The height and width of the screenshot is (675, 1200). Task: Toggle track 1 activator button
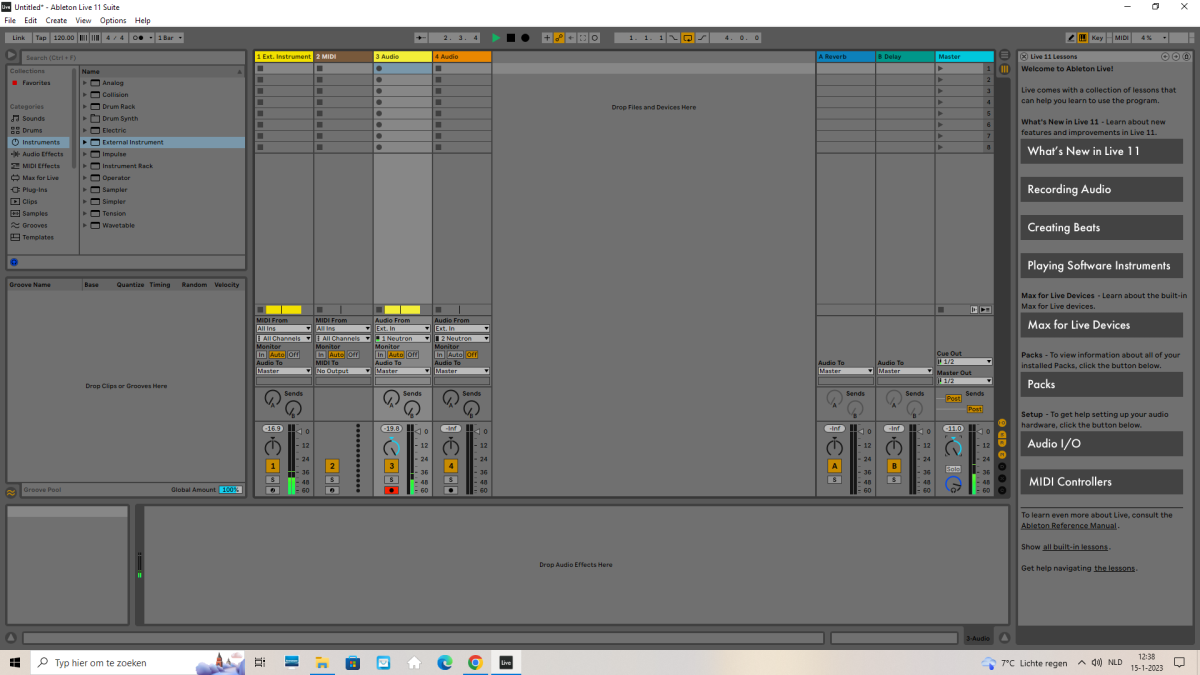[x=273, y=466]
